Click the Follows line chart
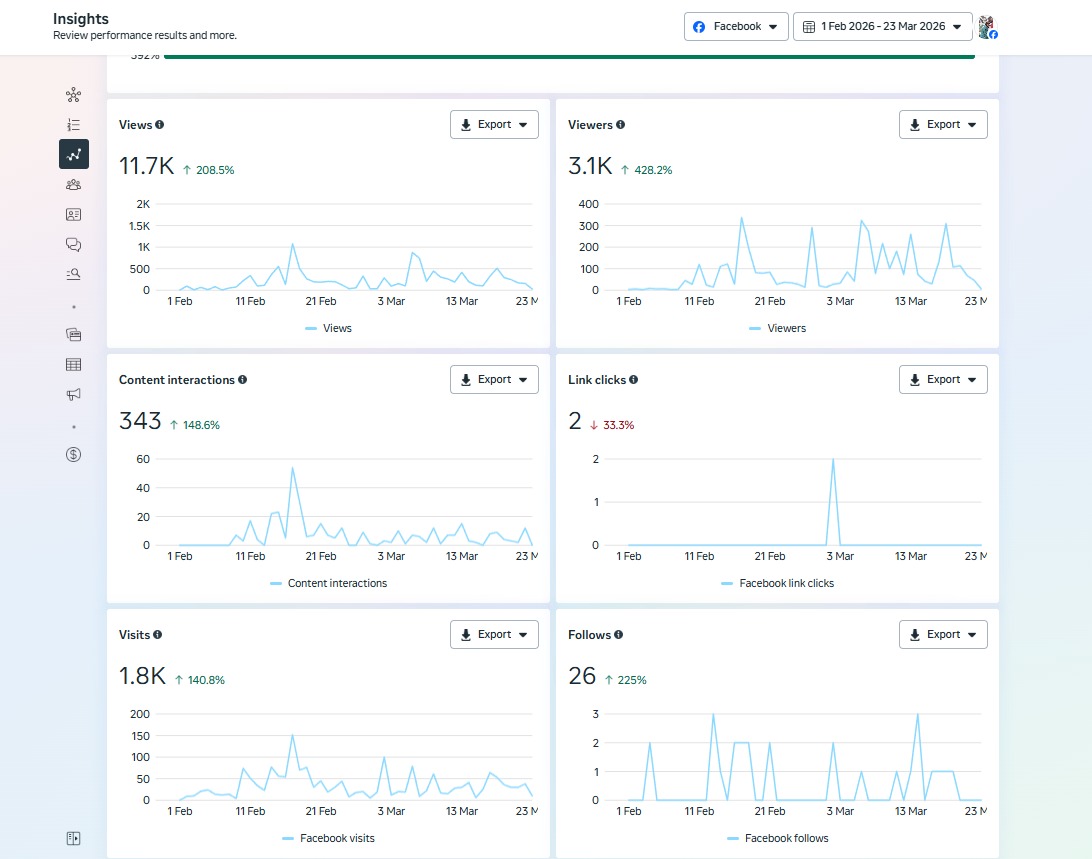Image resolution: width=1092 pixels, height=859 pixels. [804, 758]
